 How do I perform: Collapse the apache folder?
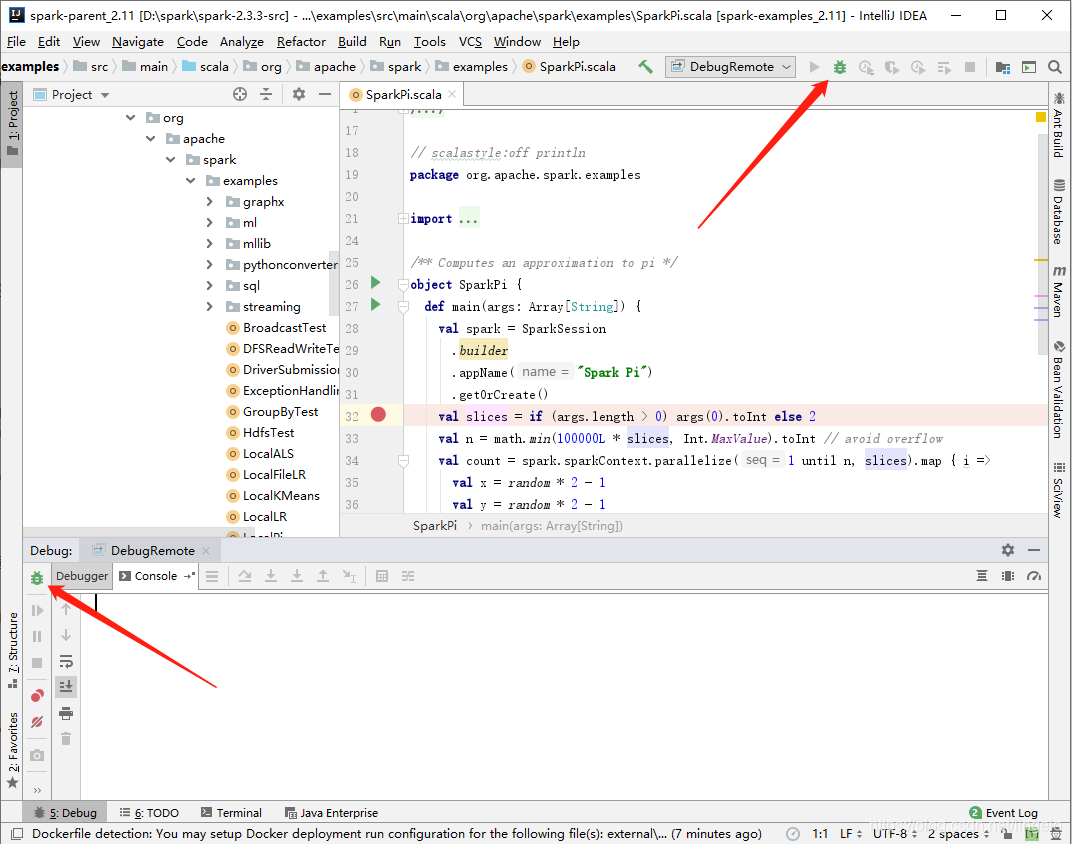[150, 139]
